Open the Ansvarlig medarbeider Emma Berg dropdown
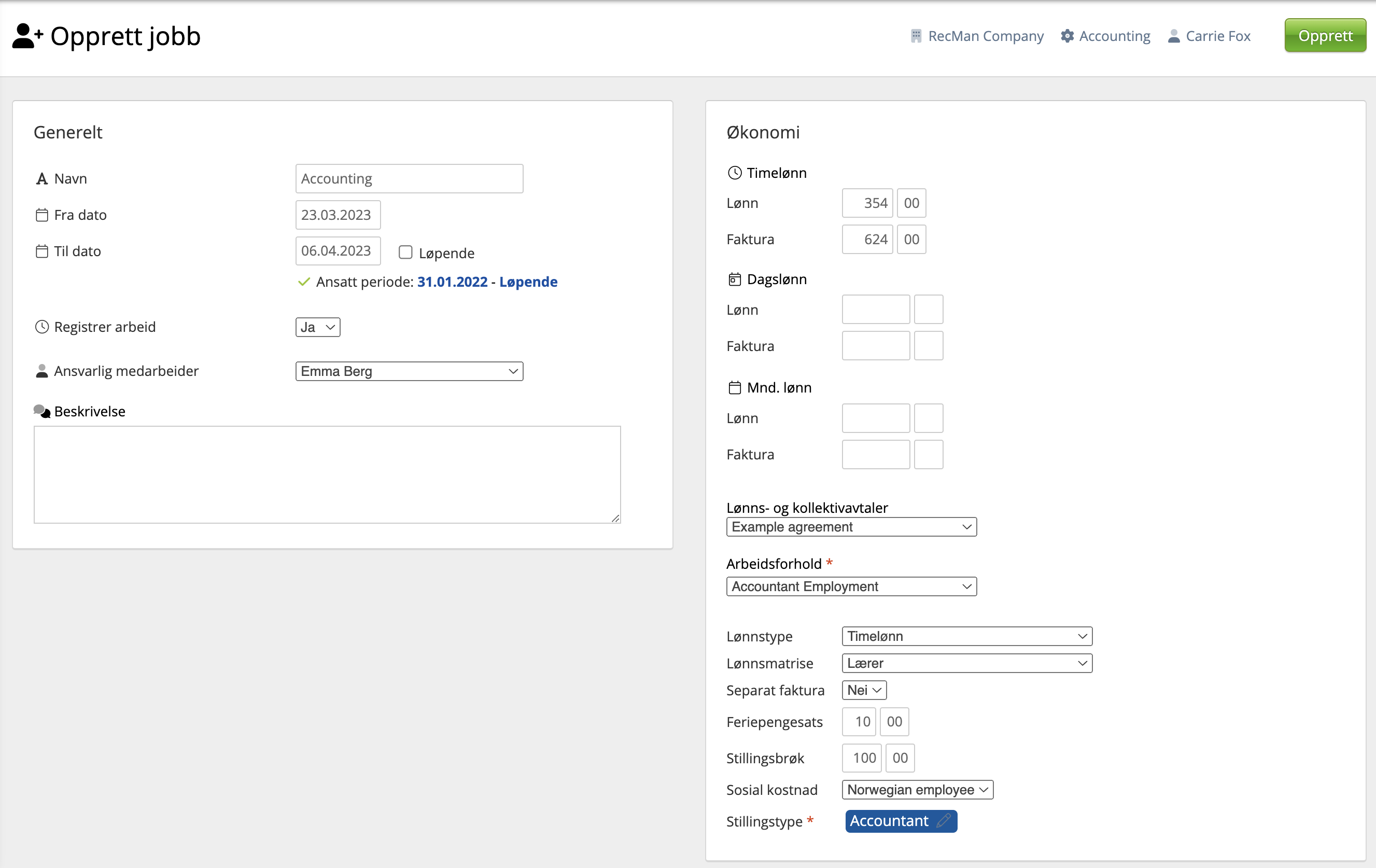The width and height of the screenshot is (1376, 868). click(409, 371)
